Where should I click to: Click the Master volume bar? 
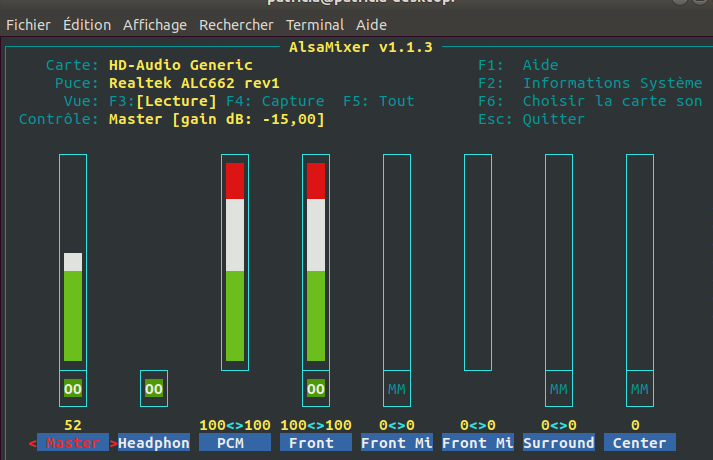pyautogui.click(x=73, y=262)
